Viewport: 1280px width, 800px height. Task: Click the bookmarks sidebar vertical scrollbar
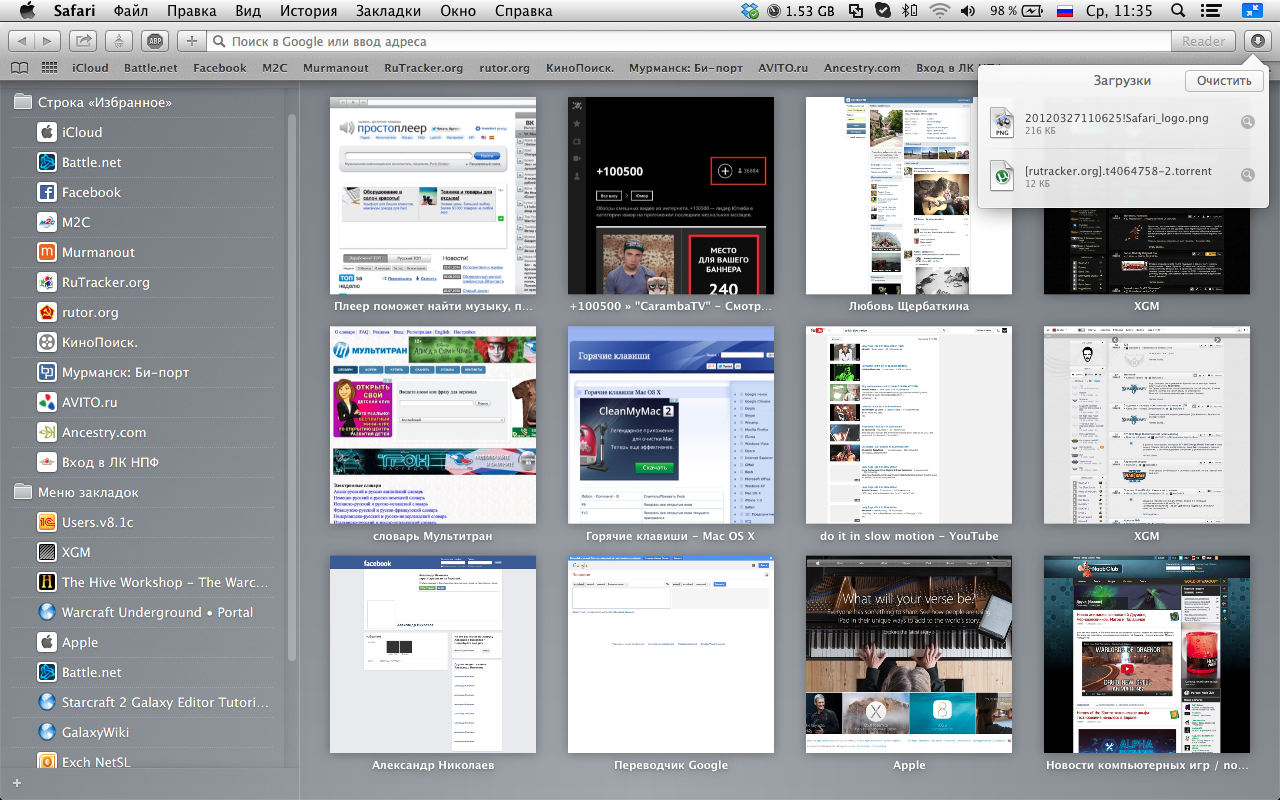point(292,385)
